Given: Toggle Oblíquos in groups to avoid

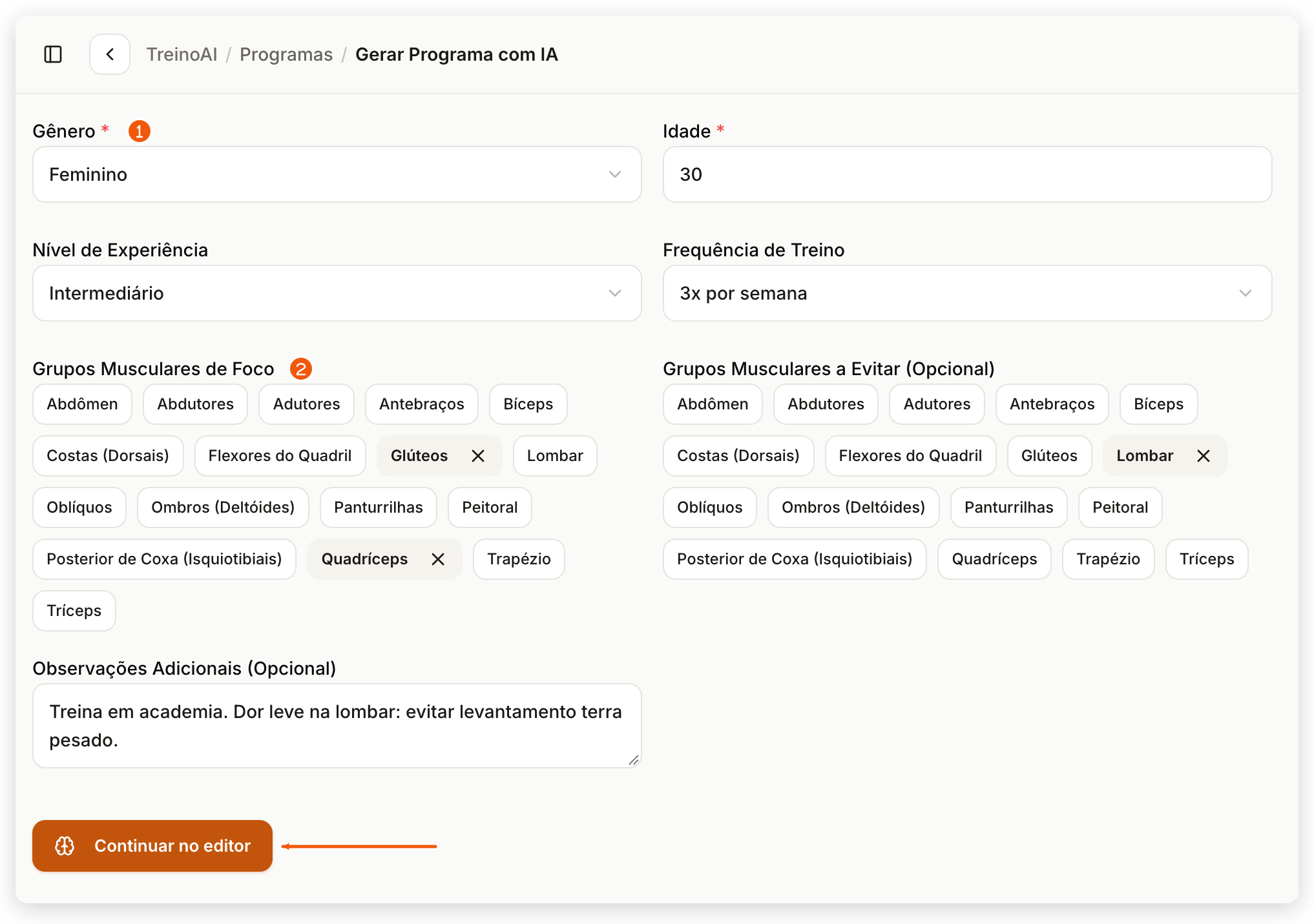Looking at the screenshot, I should 710,508.
